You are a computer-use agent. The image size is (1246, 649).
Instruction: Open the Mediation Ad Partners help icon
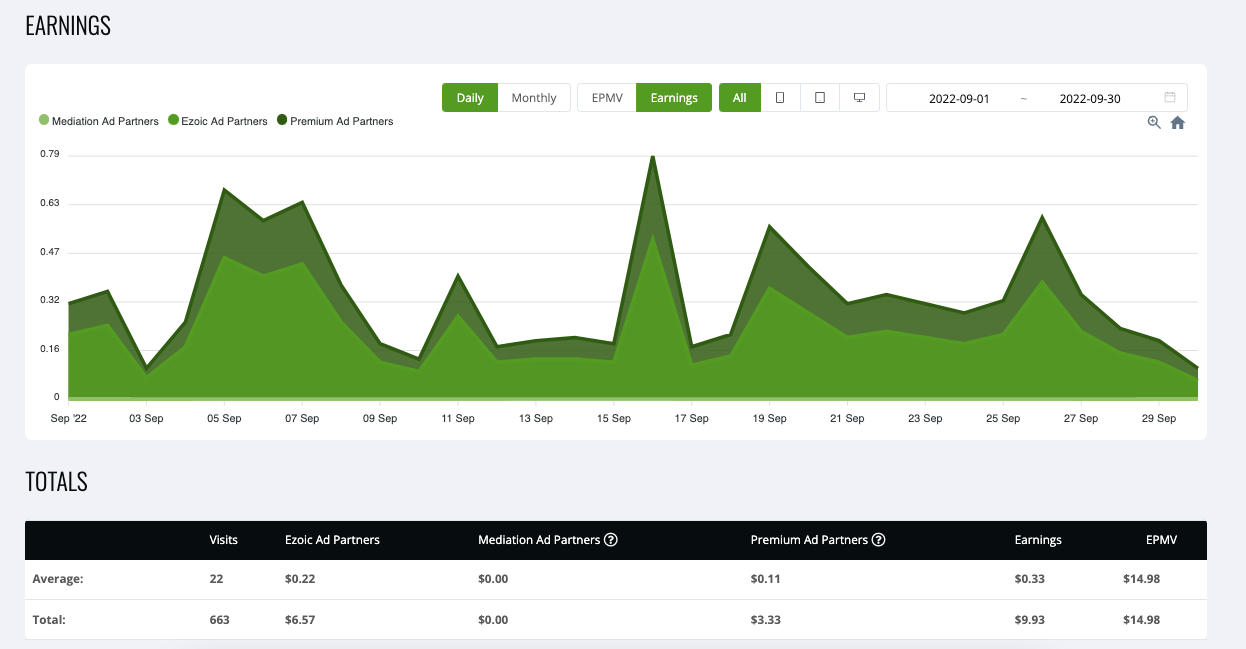pyautogui.click(x=611, y=540)
